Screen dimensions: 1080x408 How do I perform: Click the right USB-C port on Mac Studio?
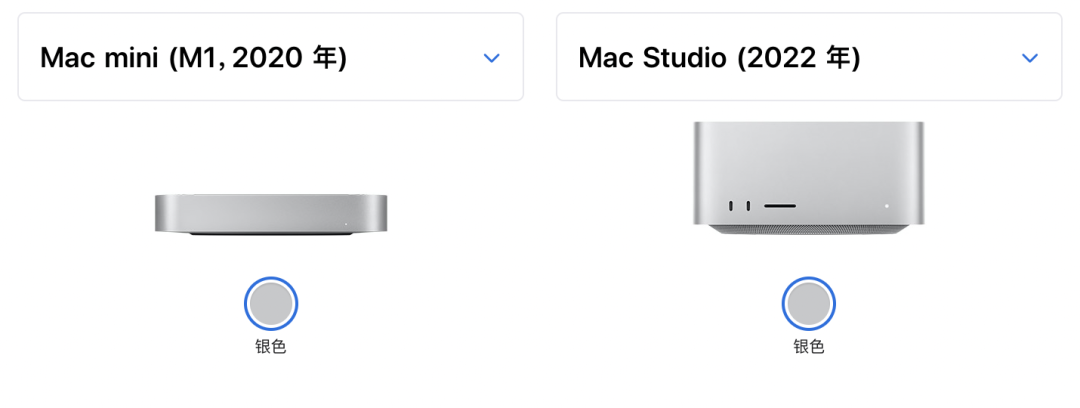click(x=749, y=207)
